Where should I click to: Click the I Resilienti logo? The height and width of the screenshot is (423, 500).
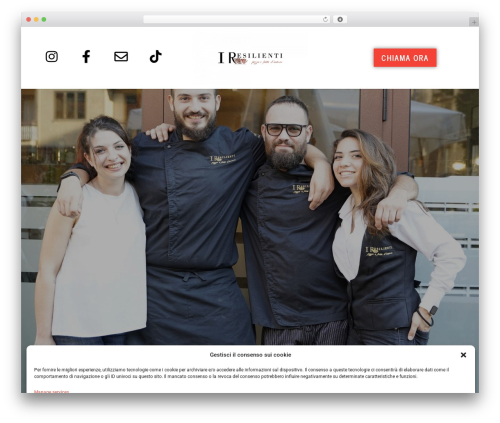click(x=250, y=58)
